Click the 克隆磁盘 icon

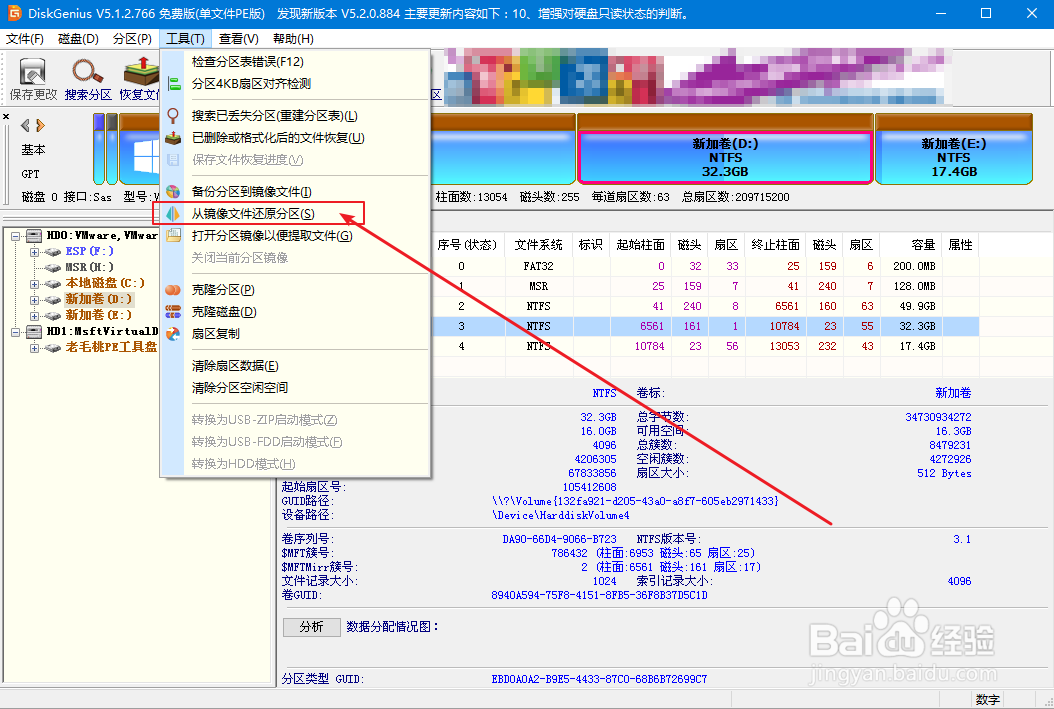click(173, 312)
